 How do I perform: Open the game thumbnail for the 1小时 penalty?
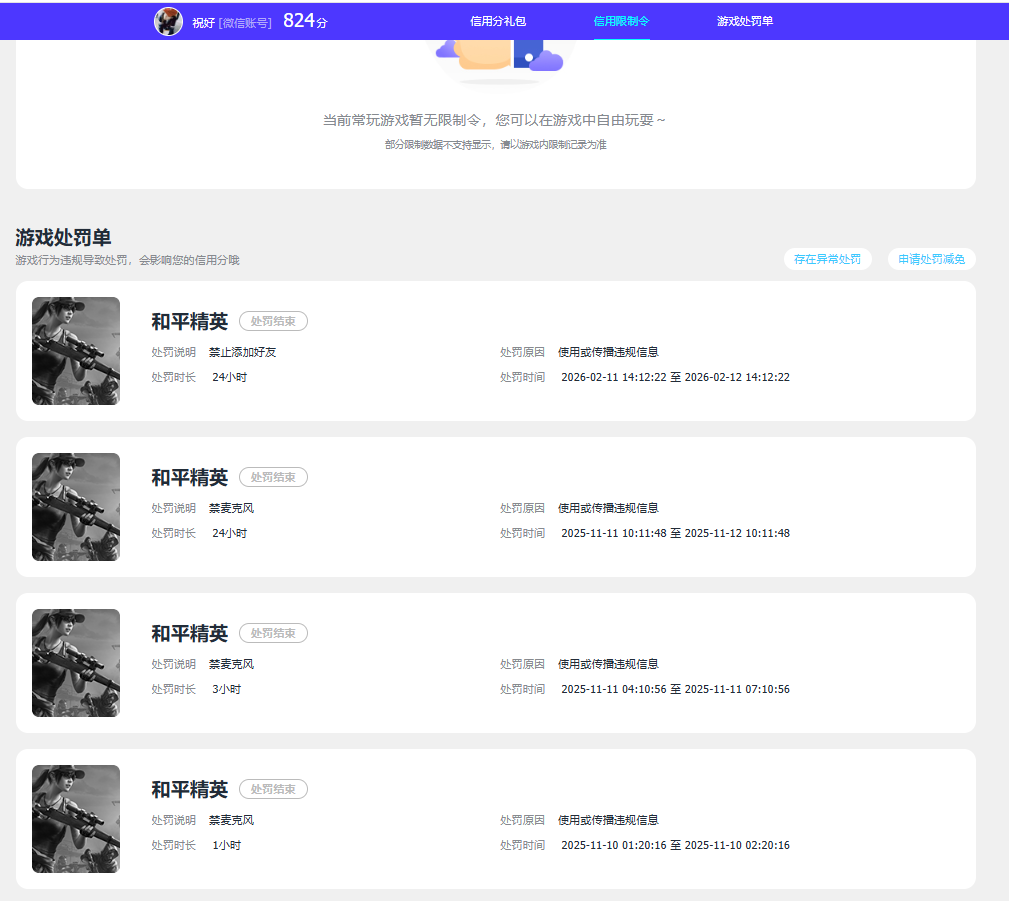[x=76, y=819]
